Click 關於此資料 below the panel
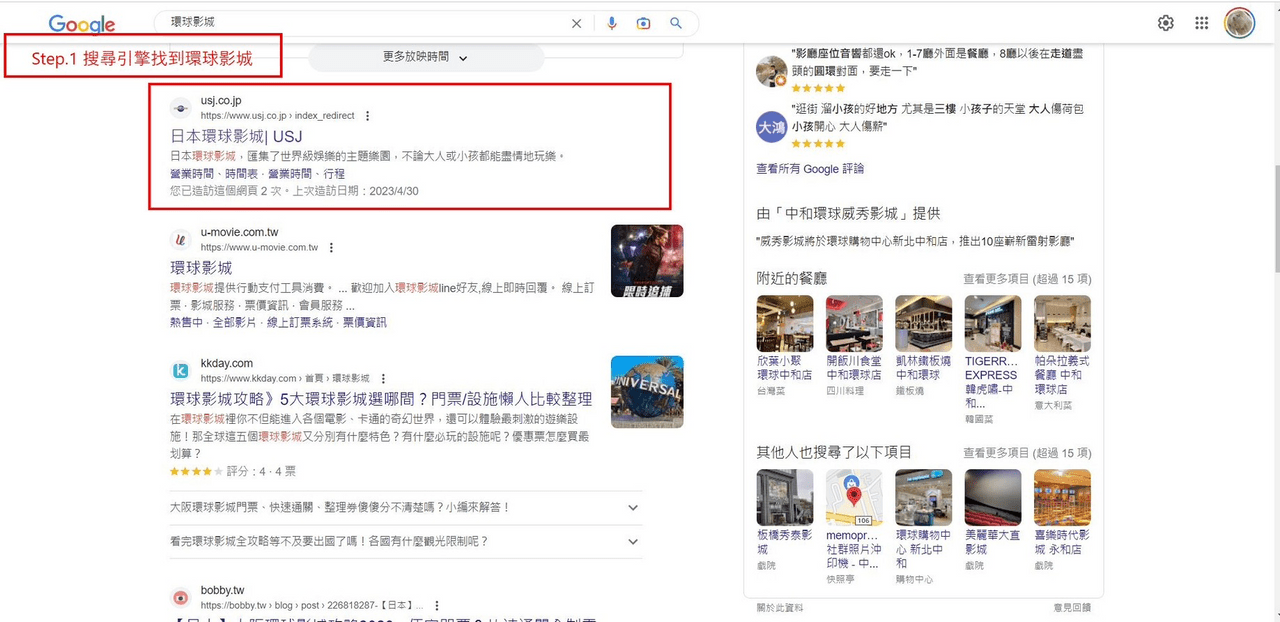Screen dimensions: 1280x622 pos(780,608)
